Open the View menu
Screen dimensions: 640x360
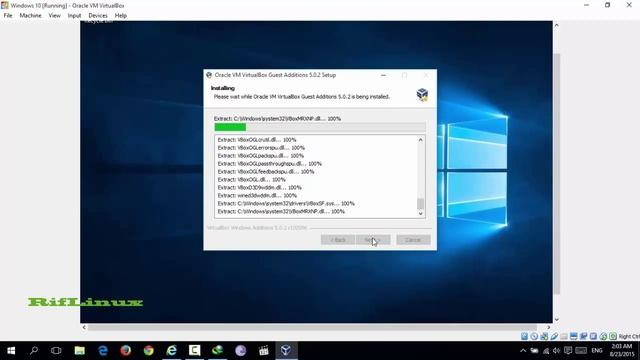coord(54,16)
